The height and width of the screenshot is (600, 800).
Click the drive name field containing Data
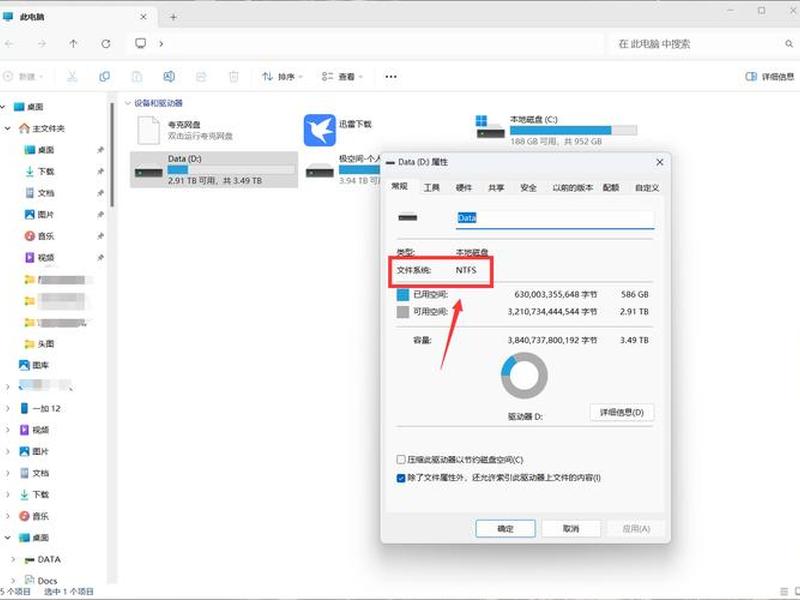pos(555,218)
